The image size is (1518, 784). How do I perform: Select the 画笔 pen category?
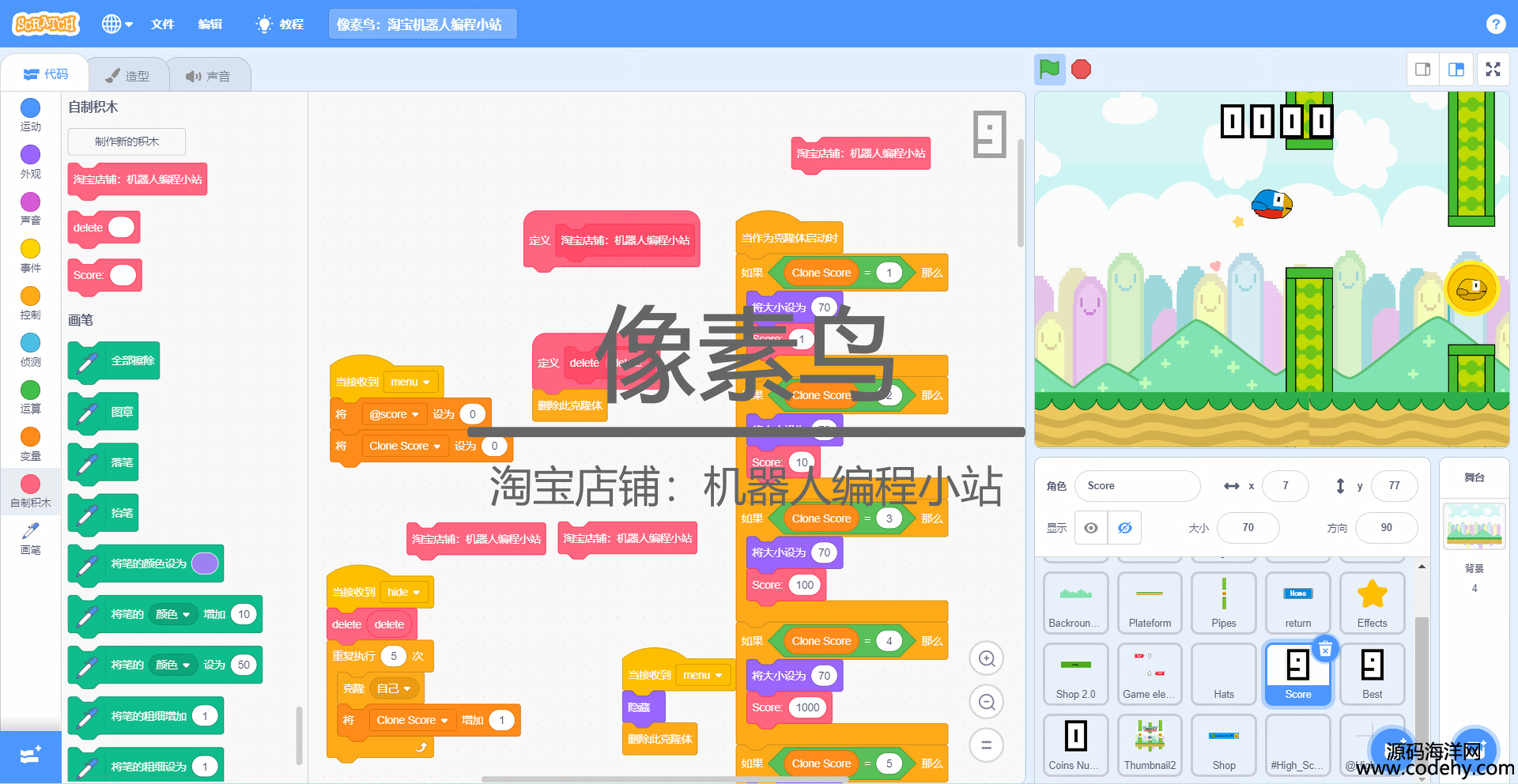pyautogui.click(x=30, y=537)
